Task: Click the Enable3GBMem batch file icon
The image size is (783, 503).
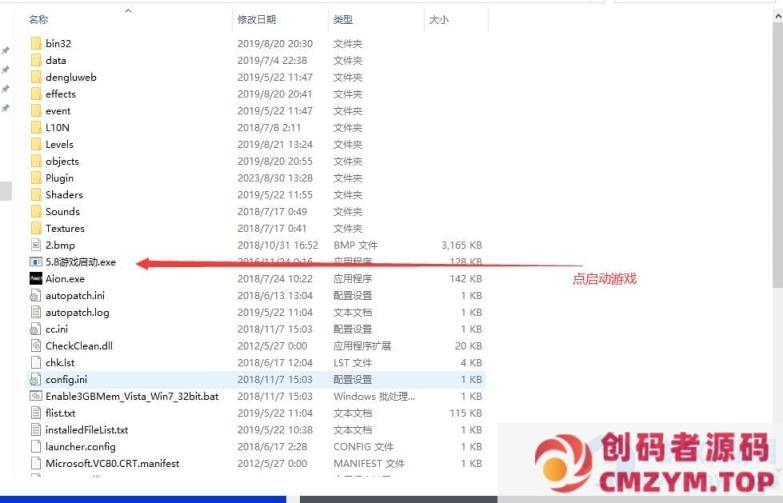Action: (x=36, y=396)
